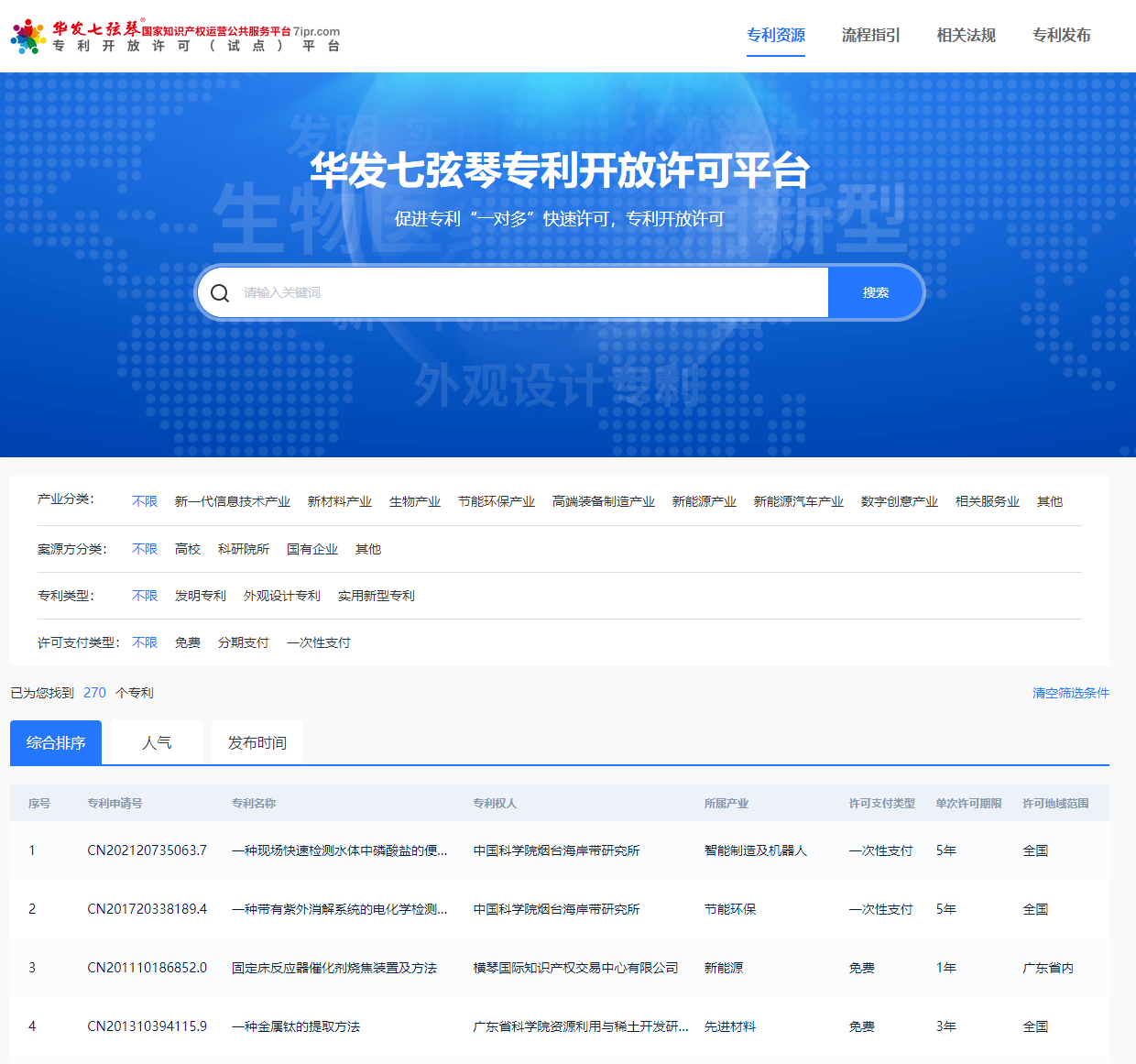1136x1064 pixels.
Task: Open patent CN202120735063.7 row
Action: pyautogui.click(x=147, y=851)
